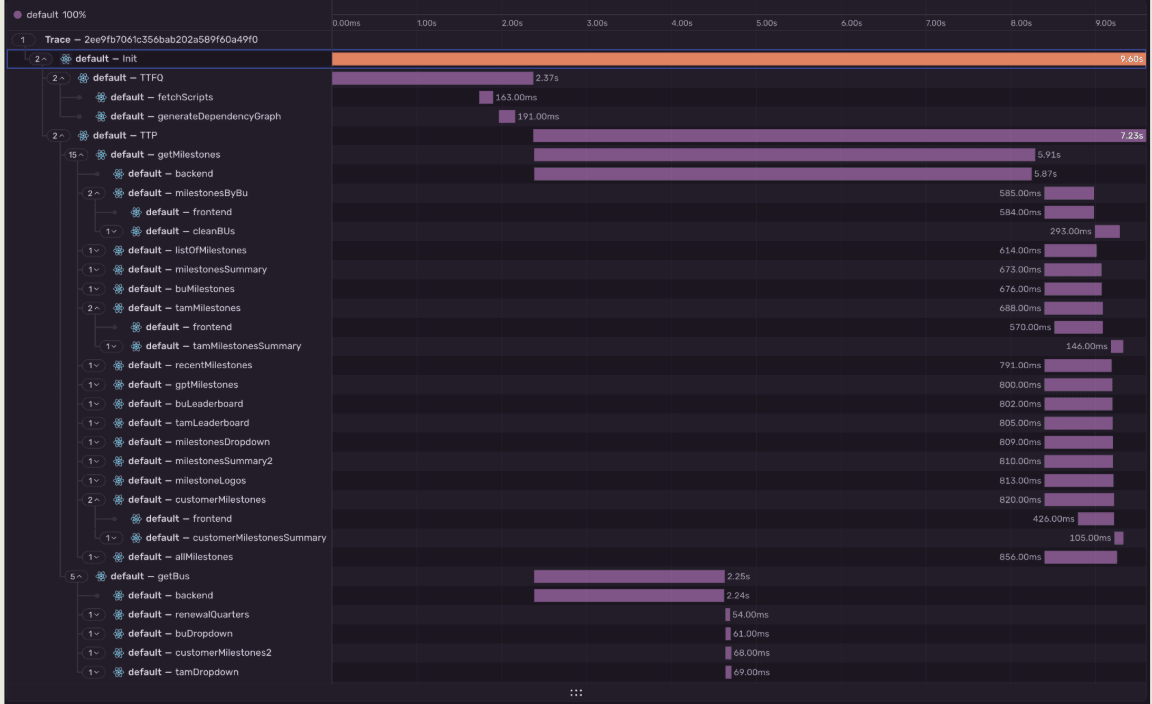The height and width of the screenshot is (704, 1152).
Task: Click the React icon beside fetchScripts
Action: (101, 97)
